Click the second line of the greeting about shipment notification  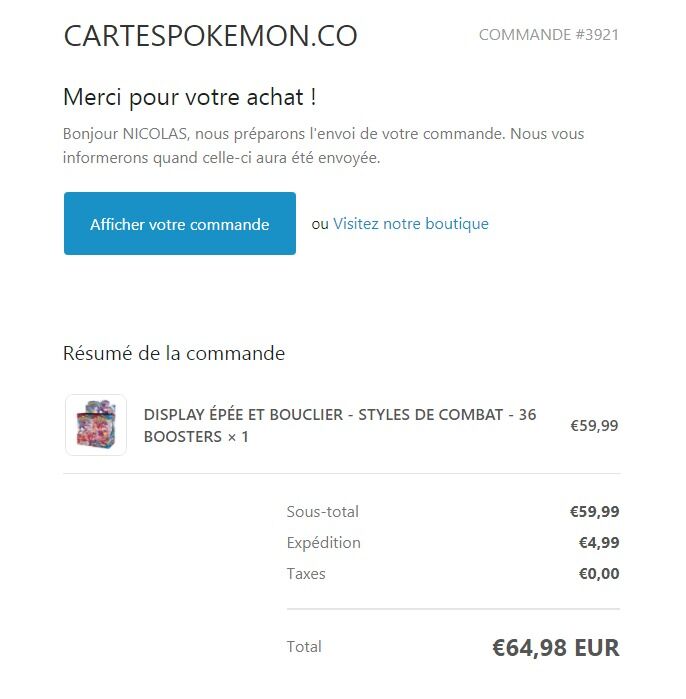[x=222, y=158]
